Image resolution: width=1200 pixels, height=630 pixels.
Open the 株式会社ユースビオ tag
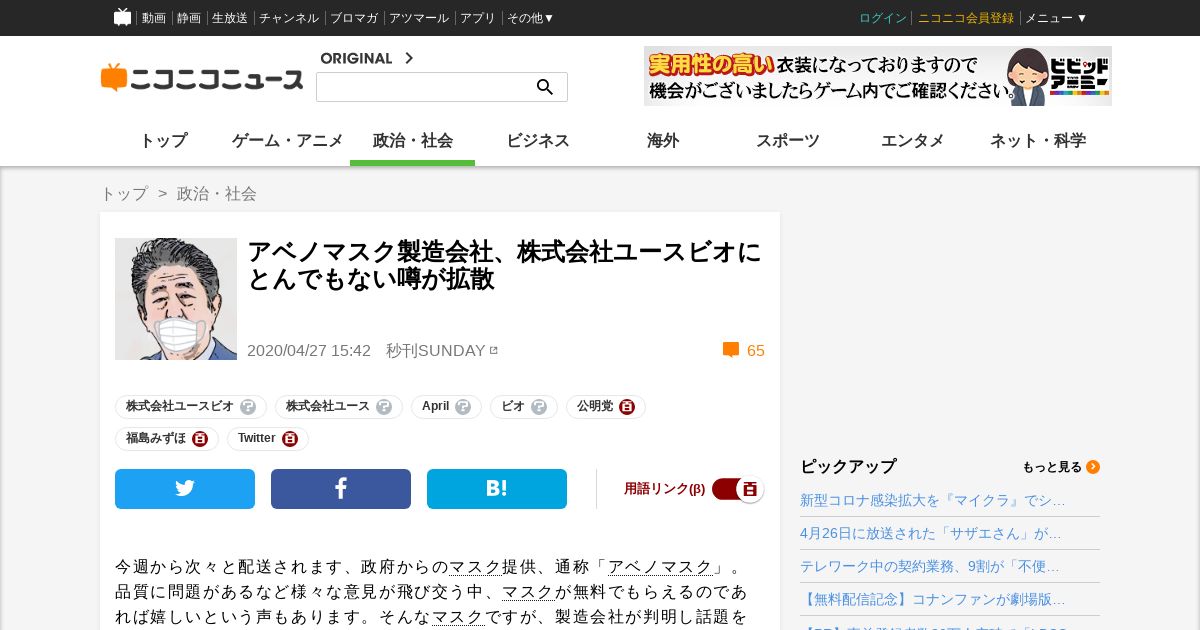pos(180,407)
